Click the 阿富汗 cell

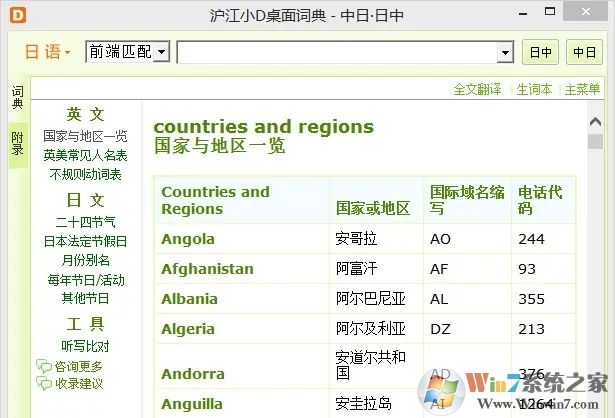(376, 269)
